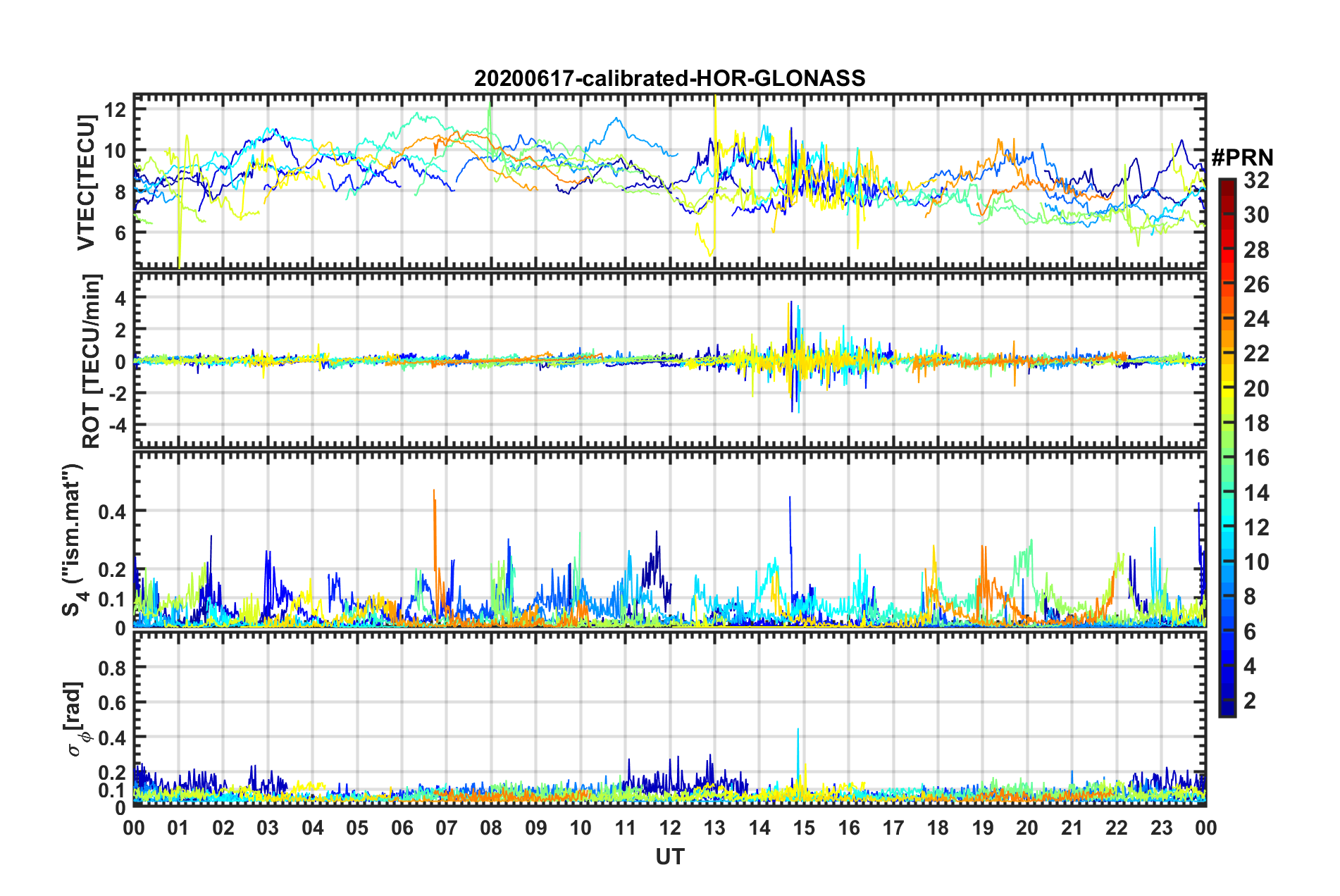
Task: Click x-axis tick label 19
Action: pos(983,828)
